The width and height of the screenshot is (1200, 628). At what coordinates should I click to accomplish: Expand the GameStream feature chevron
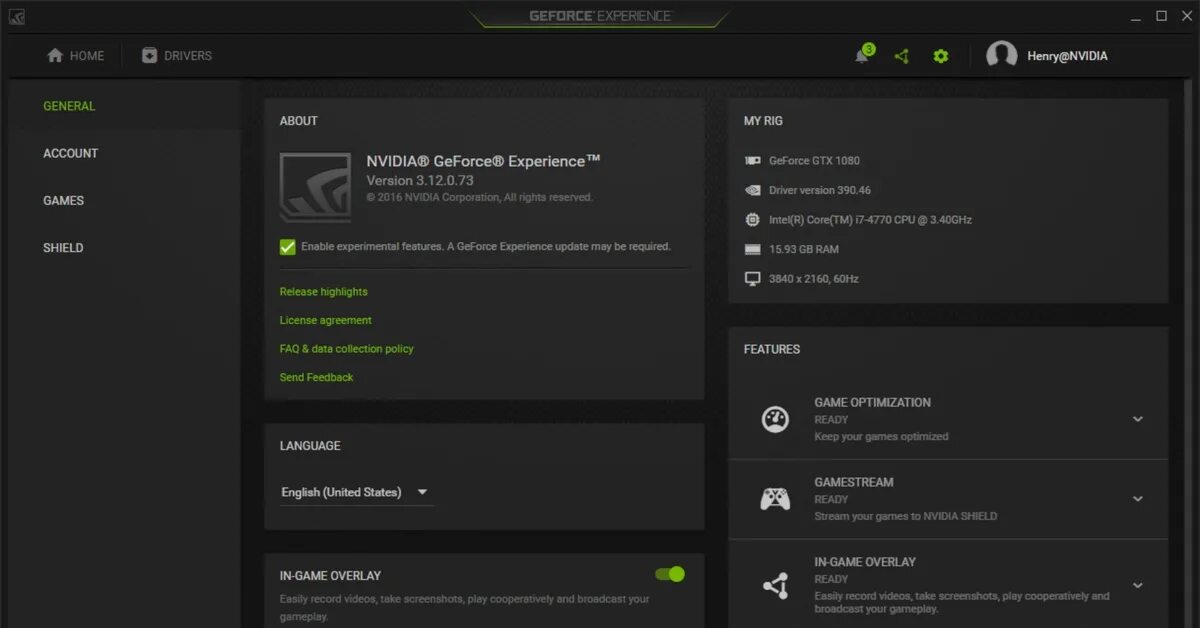pyautogui.click(x=1137, y=499)
